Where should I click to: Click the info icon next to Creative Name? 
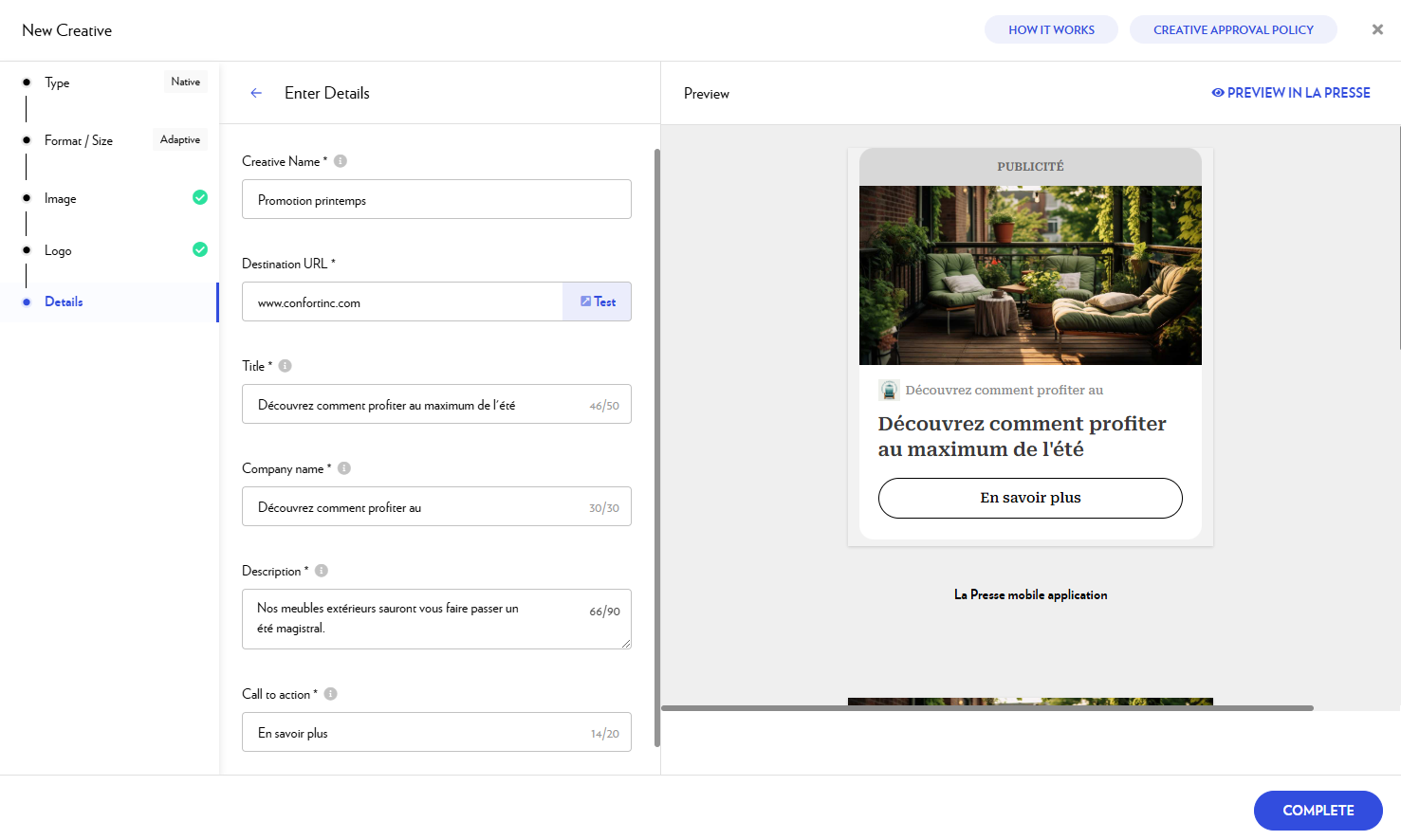(x=341, y=161)
